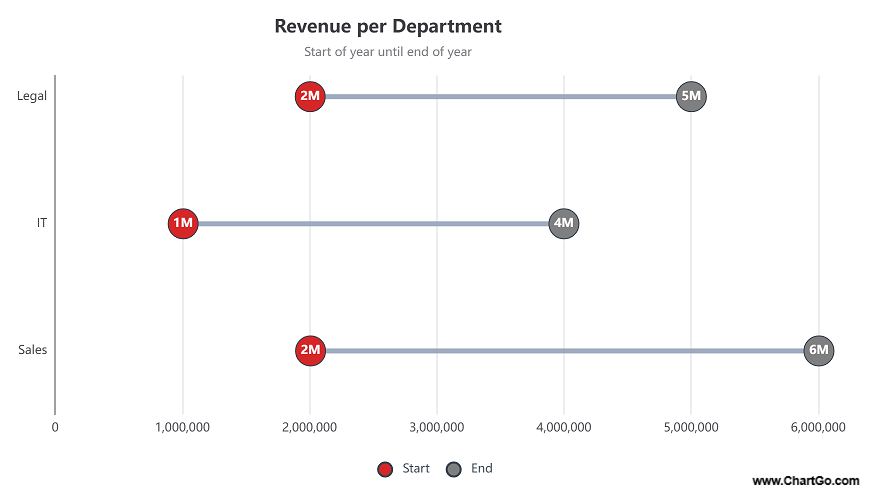The image size is (869, 493).
Task: Select the red 1M start marker for IT
Action: click(x=183, y=223)
